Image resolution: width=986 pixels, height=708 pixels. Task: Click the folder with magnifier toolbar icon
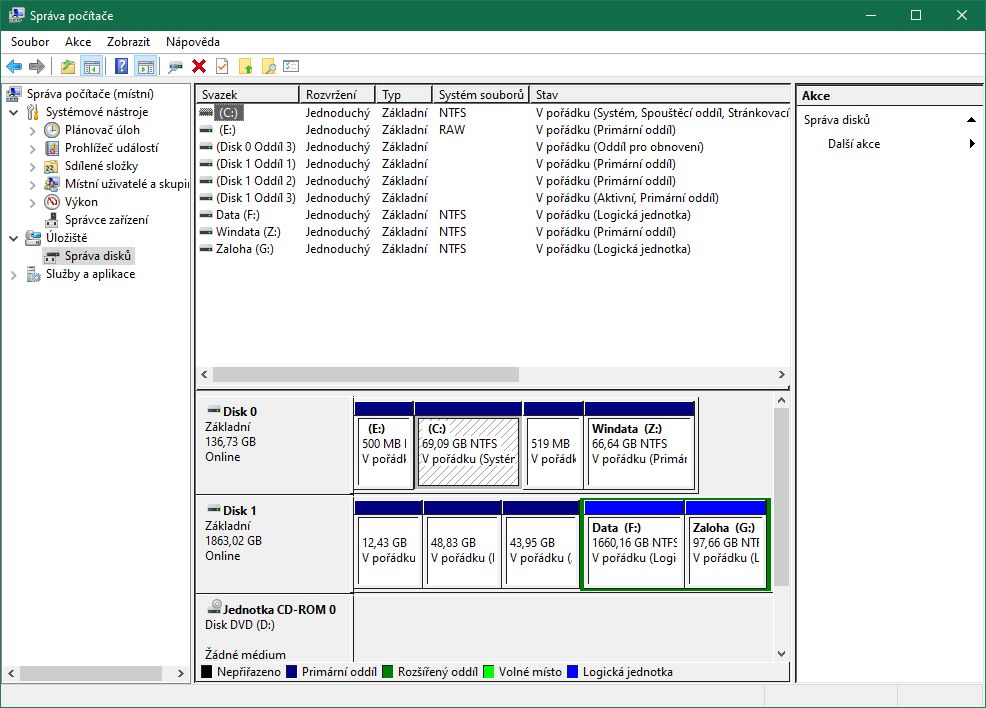[x=268, y=67]
